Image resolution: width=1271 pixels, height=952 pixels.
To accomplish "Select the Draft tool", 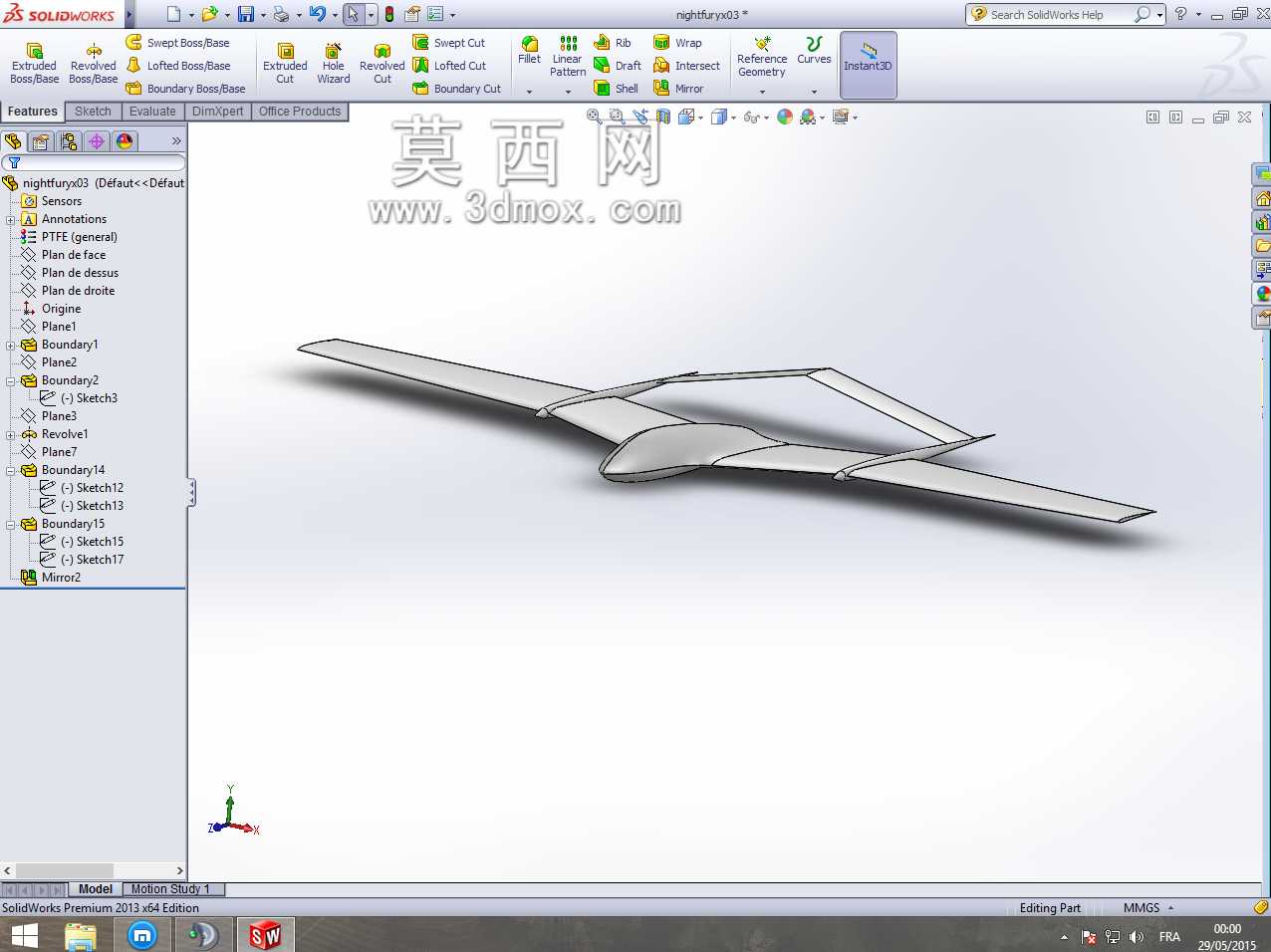I will pos(618,66).
